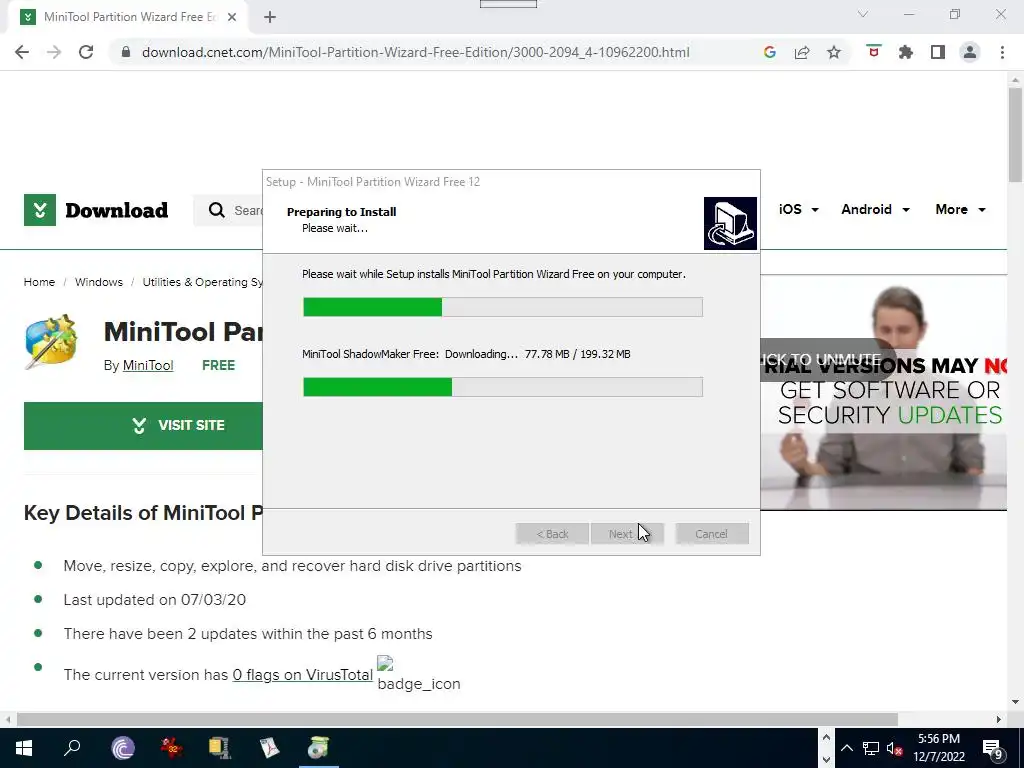
Task: Expand the iOS dropdown menu
Action: click(x=799, y=210)
